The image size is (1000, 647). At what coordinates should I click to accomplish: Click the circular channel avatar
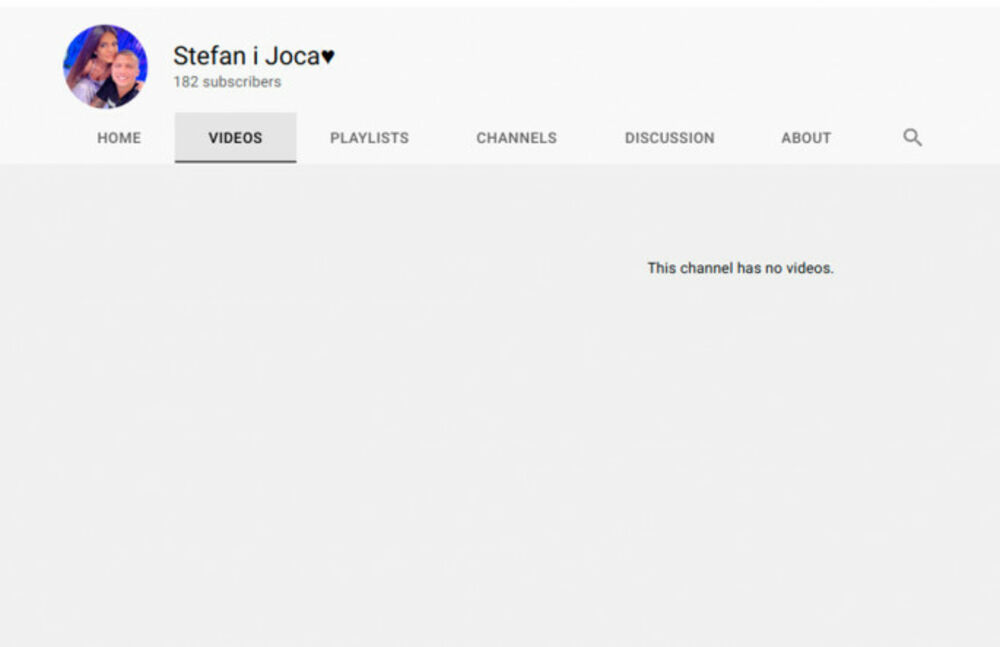coord(105,67)
